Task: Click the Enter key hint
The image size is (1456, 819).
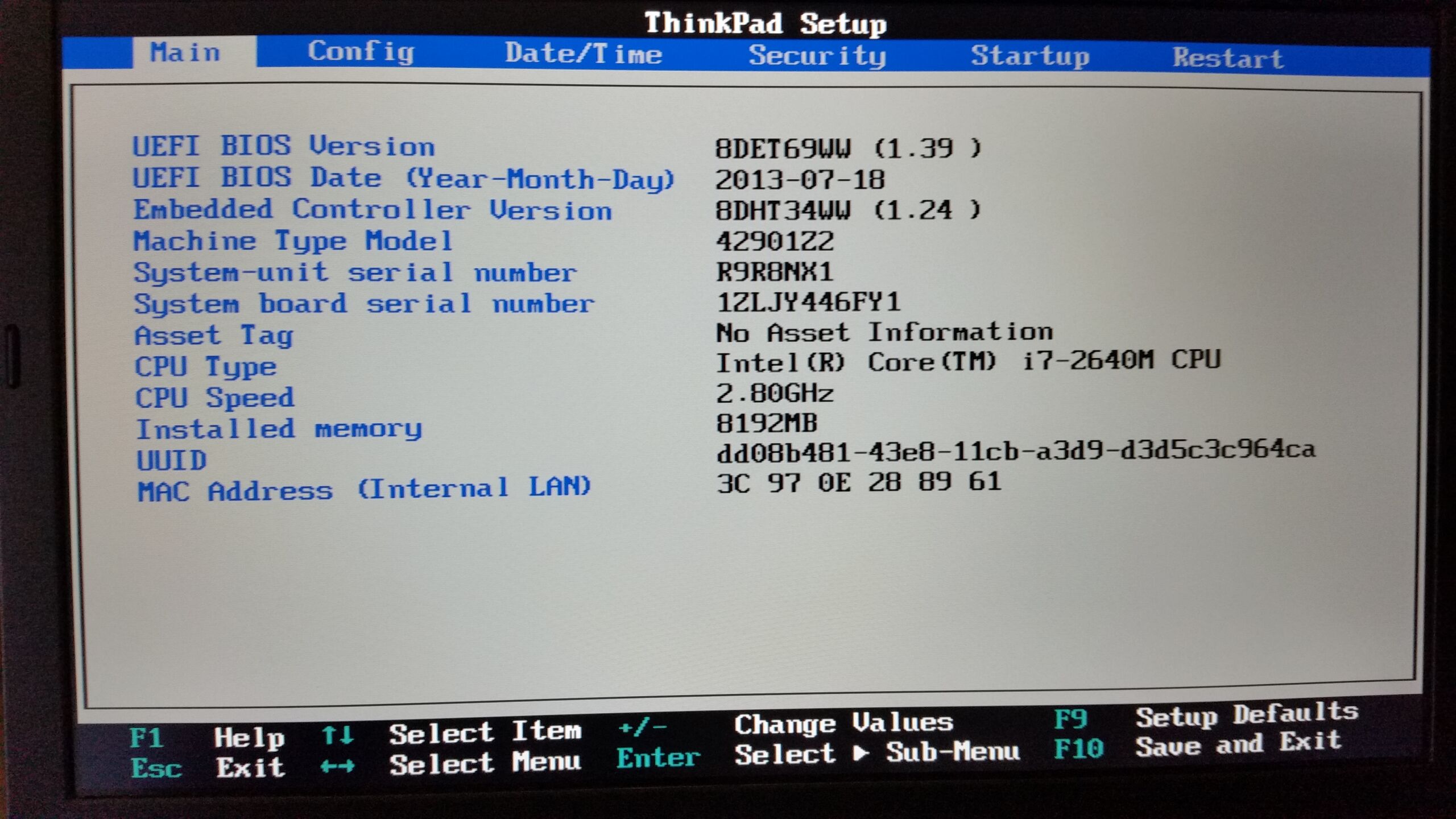Action: pyautogui.click(x=659, y=758)
